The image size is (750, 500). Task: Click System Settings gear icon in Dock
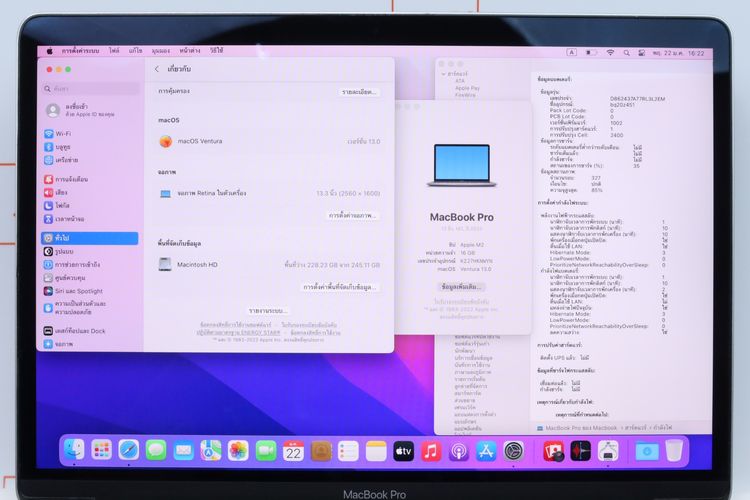click(x=514, y=450)
